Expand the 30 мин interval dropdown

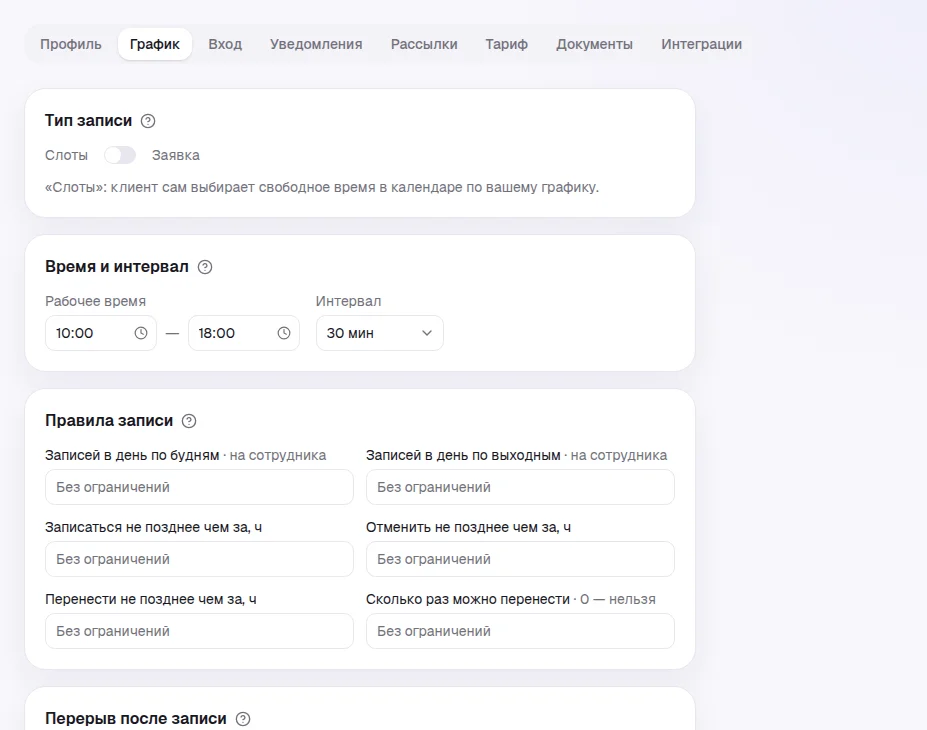(x=380, y=333)
